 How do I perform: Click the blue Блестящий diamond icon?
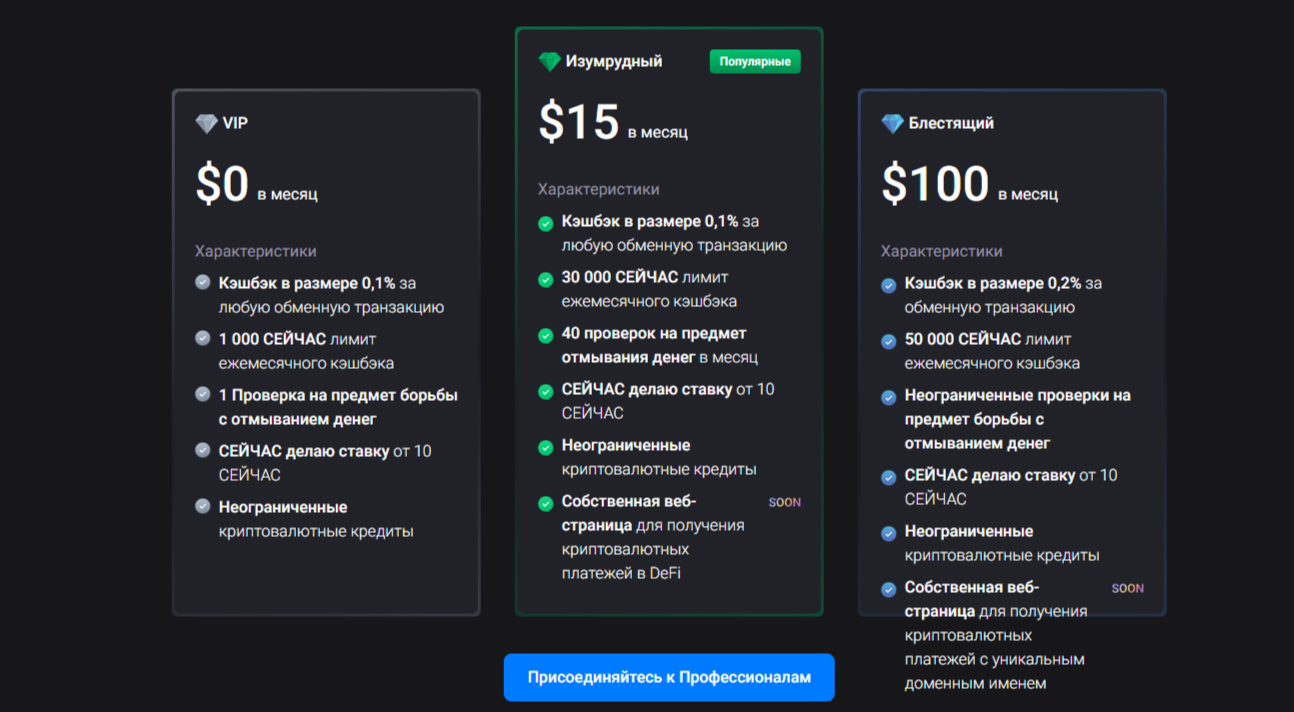coord(892,124)
